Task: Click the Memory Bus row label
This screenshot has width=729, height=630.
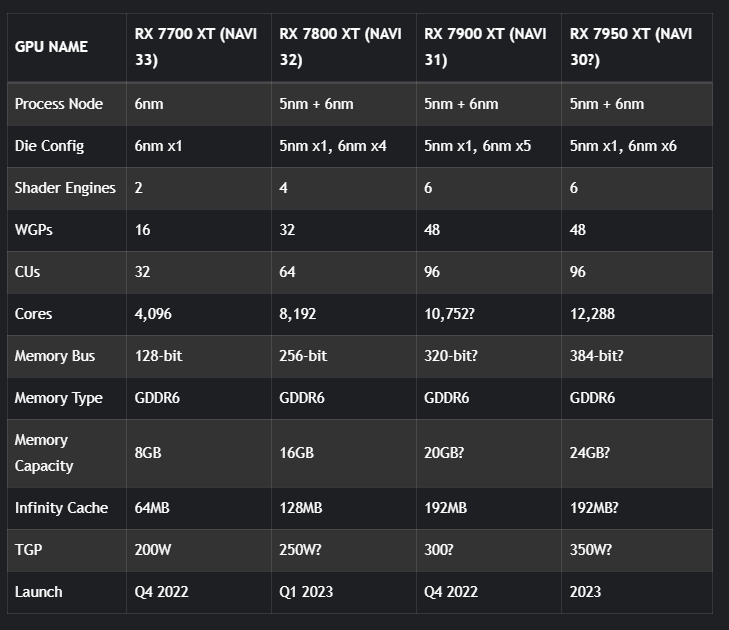Action: (x=55, y=356)
